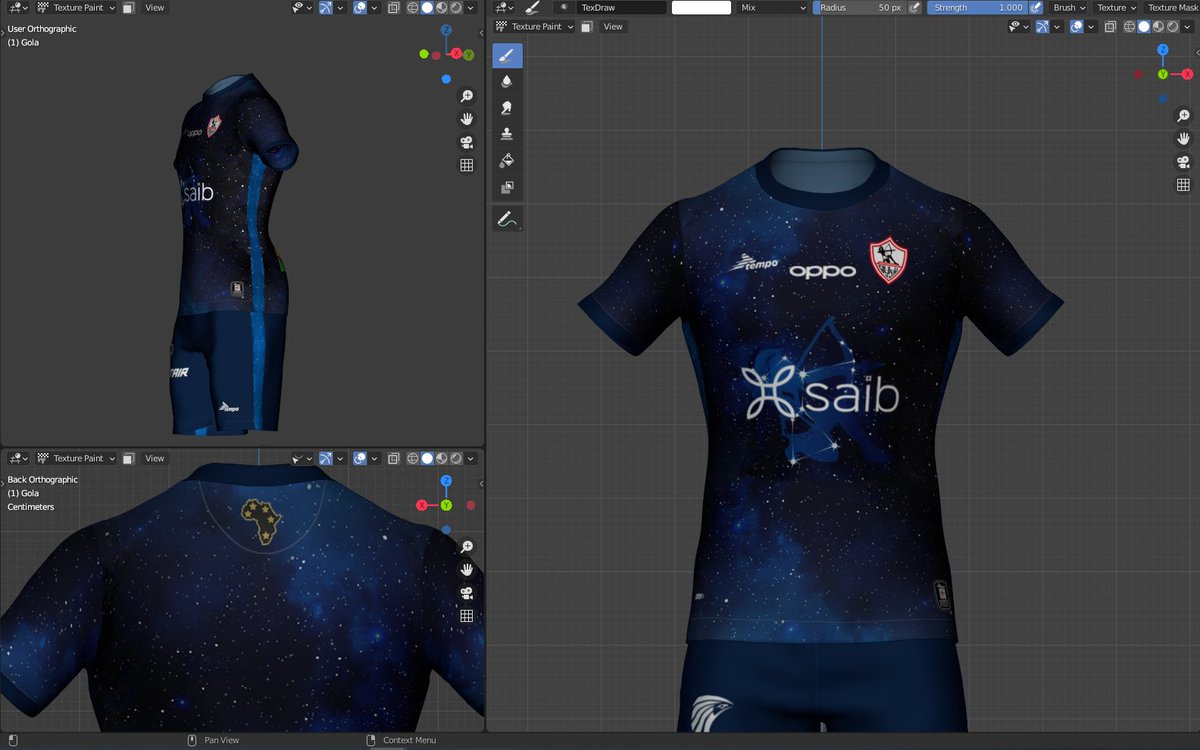Viewport: 1200px width, 750px height.
Task: Open editor type dropdown in User Orthographic header
Action: pyautogui.click(x=18, y=7)
